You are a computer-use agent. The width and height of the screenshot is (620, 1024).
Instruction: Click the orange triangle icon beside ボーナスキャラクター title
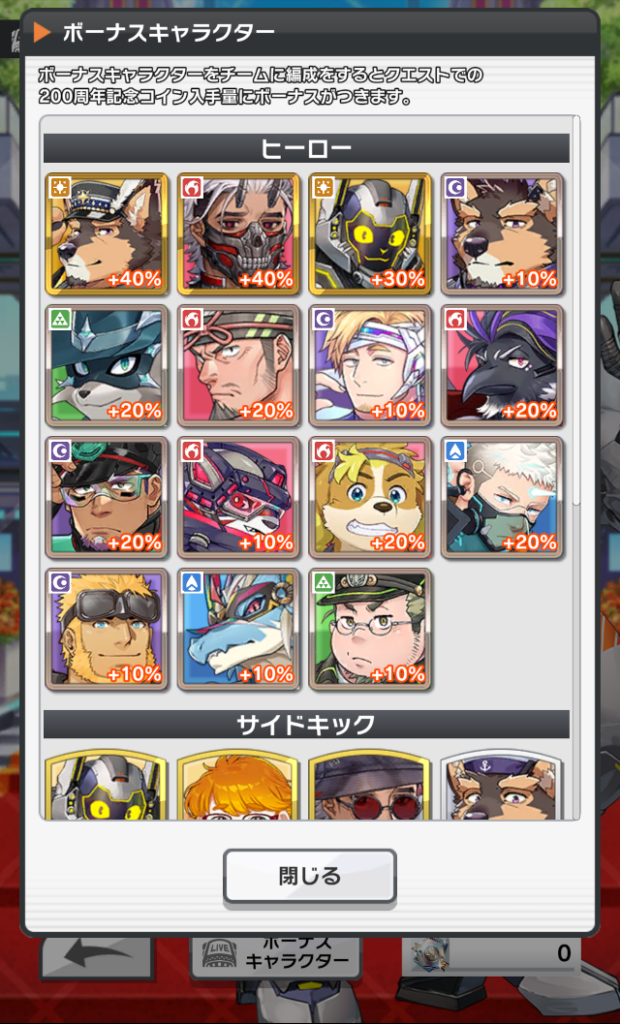tap(42, 32)
